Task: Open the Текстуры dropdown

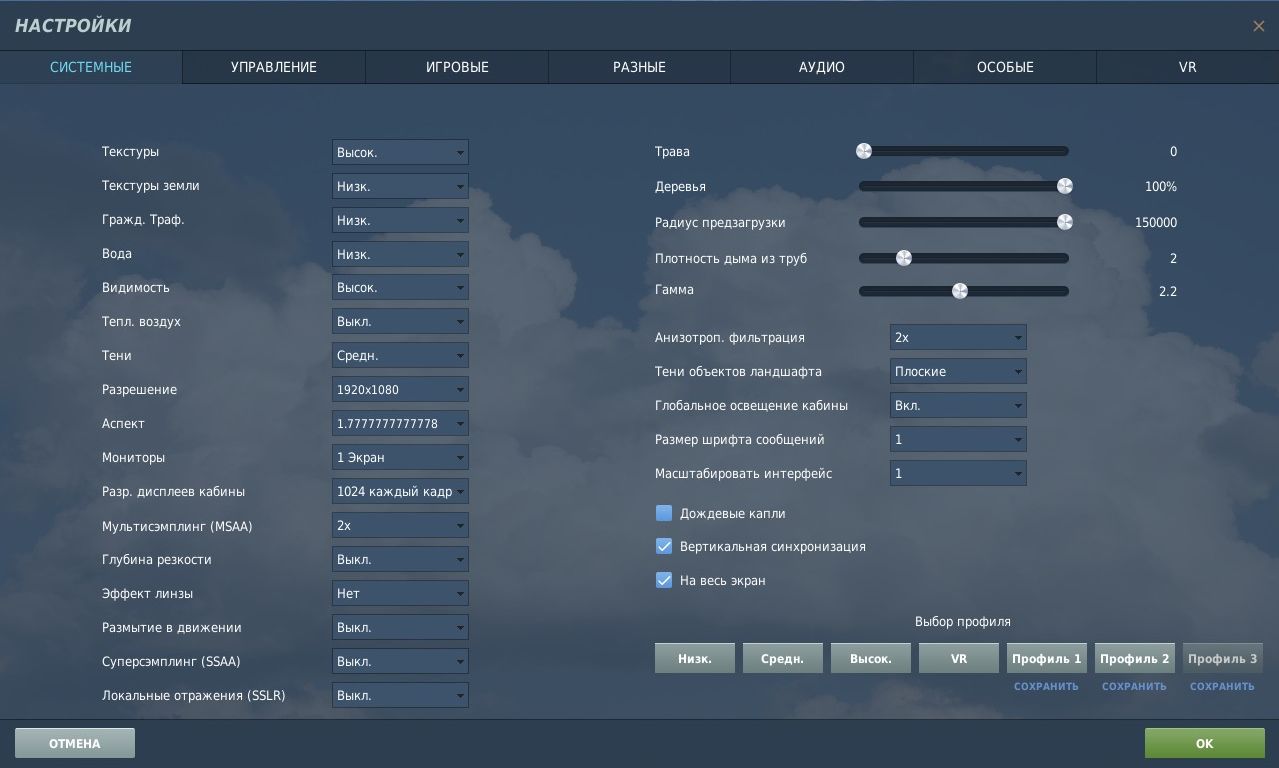Action: [400, 152]
